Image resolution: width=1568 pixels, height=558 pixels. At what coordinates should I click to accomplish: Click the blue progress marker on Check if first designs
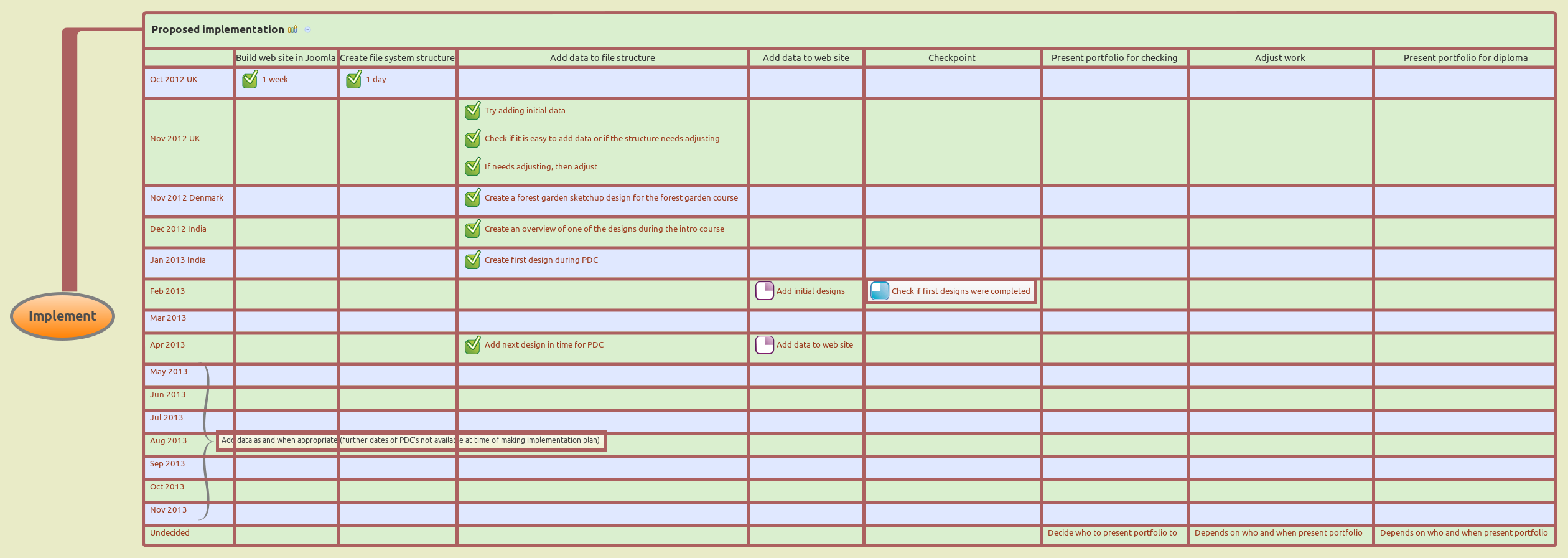(x=879, y=291)
